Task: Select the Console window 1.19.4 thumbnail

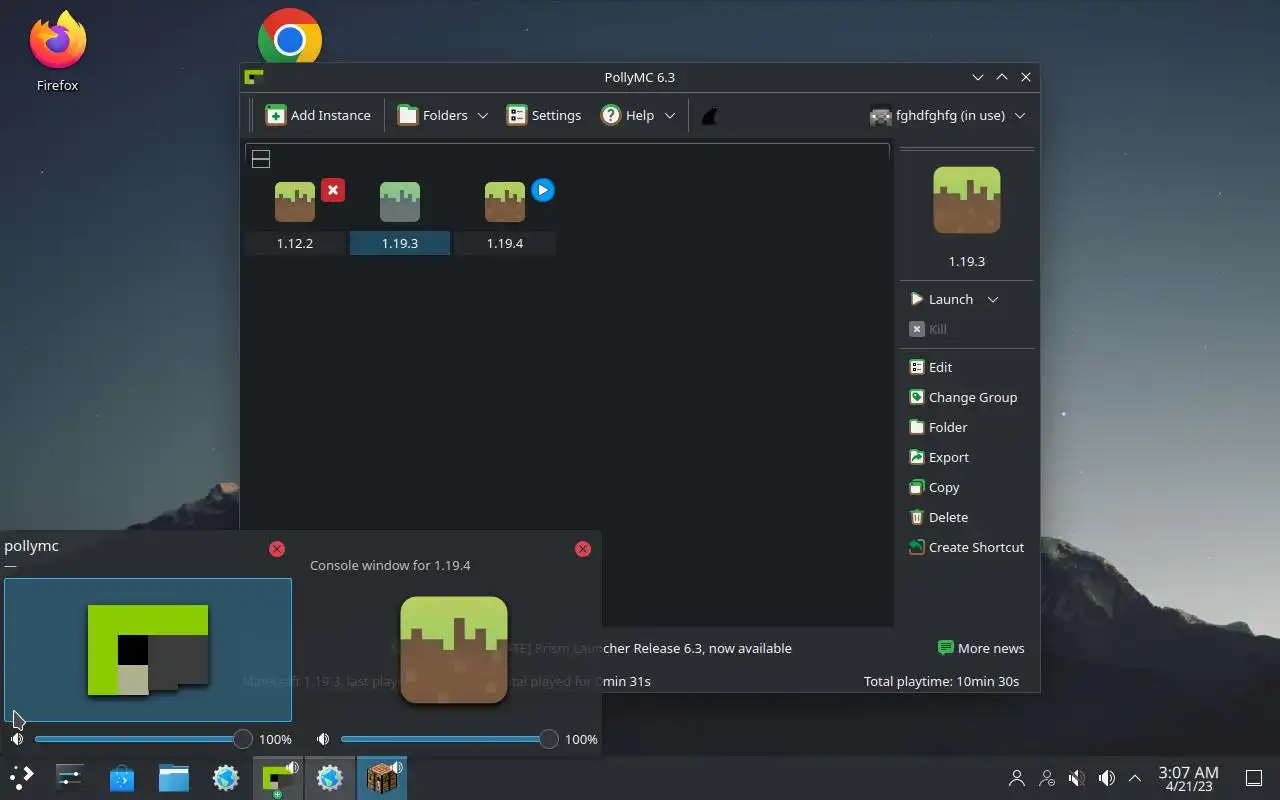Action: tap(454, 650)
